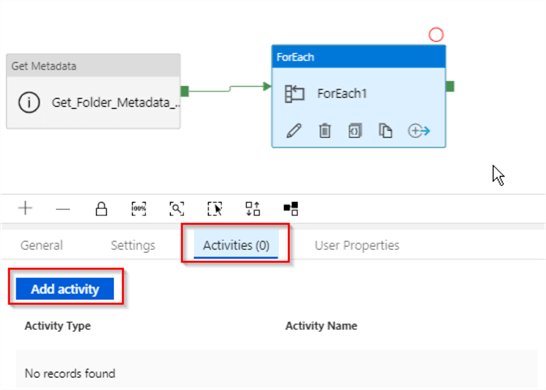Reset the canvas zoom to 100%

pos(139,209)
